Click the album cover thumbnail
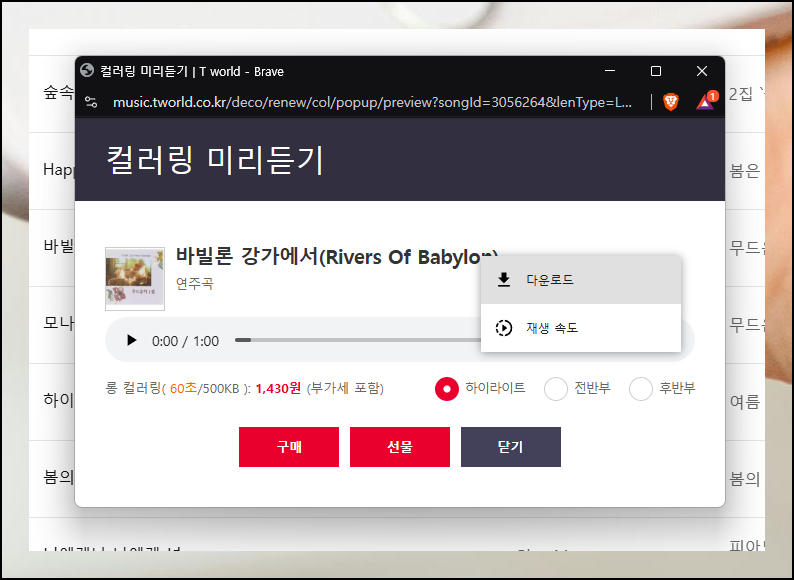This screenshot has height=580, width=794. pyautogui.click(x=135, y=279)
